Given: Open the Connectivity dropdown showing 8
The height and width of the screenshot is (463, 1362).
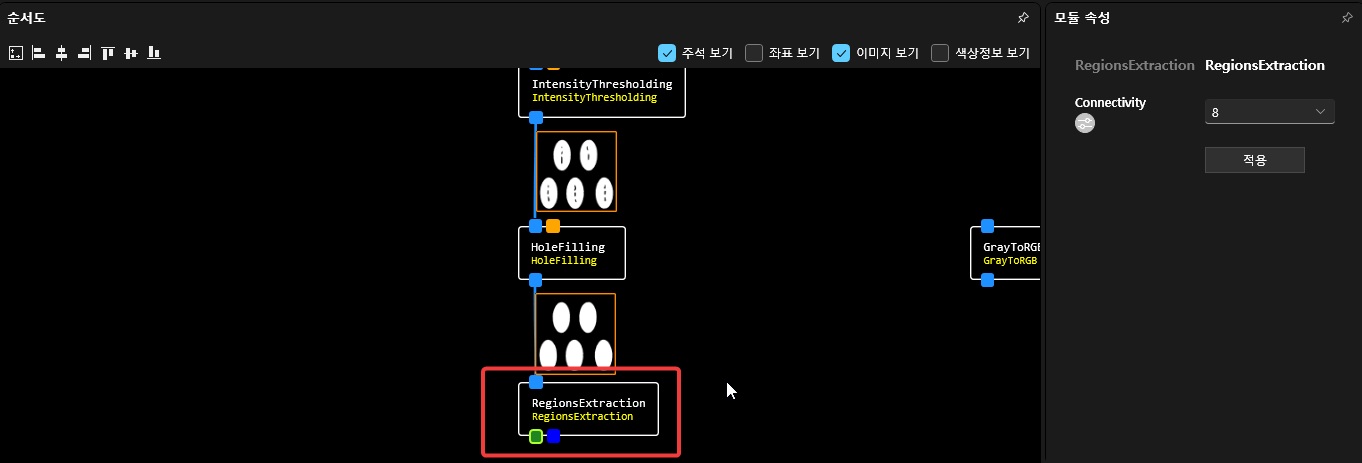Looking at the screenshot, I should point(1269,112).
